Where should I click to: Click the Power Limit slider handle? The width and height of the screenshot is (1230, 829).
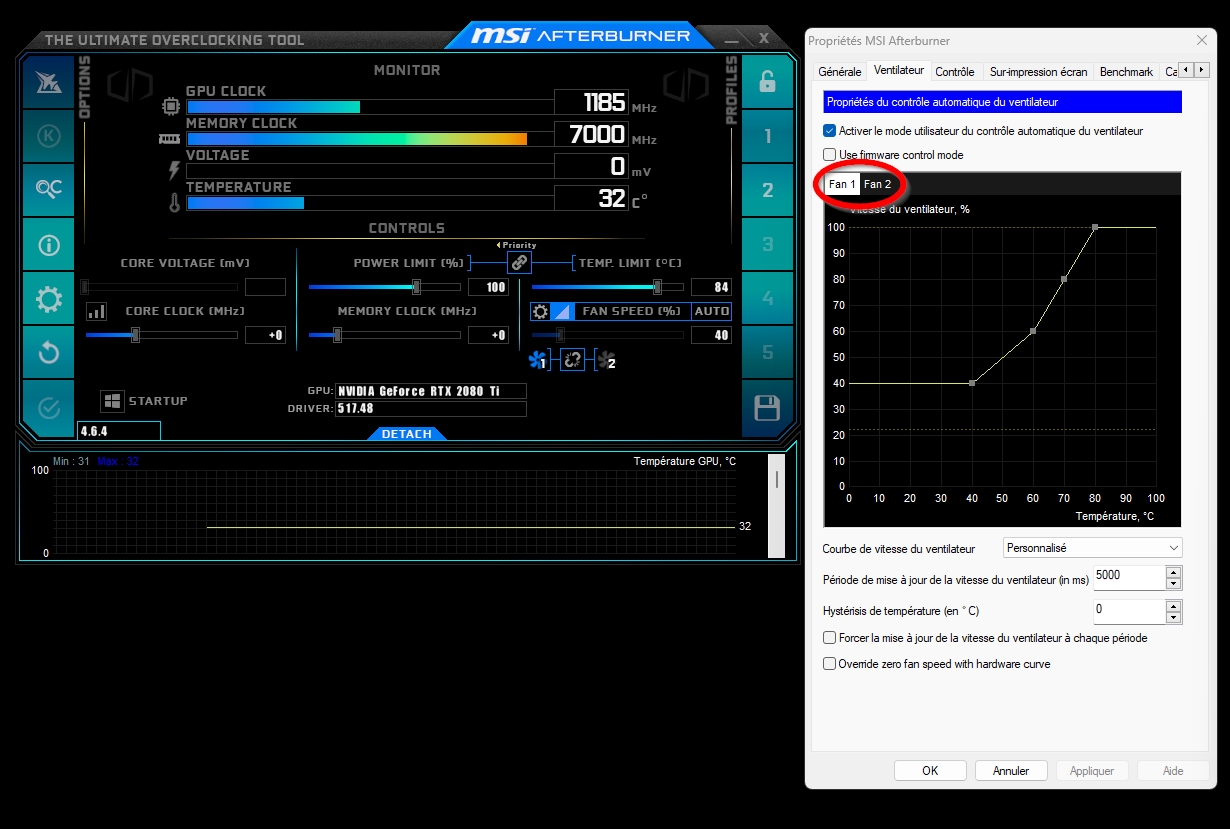416,287
